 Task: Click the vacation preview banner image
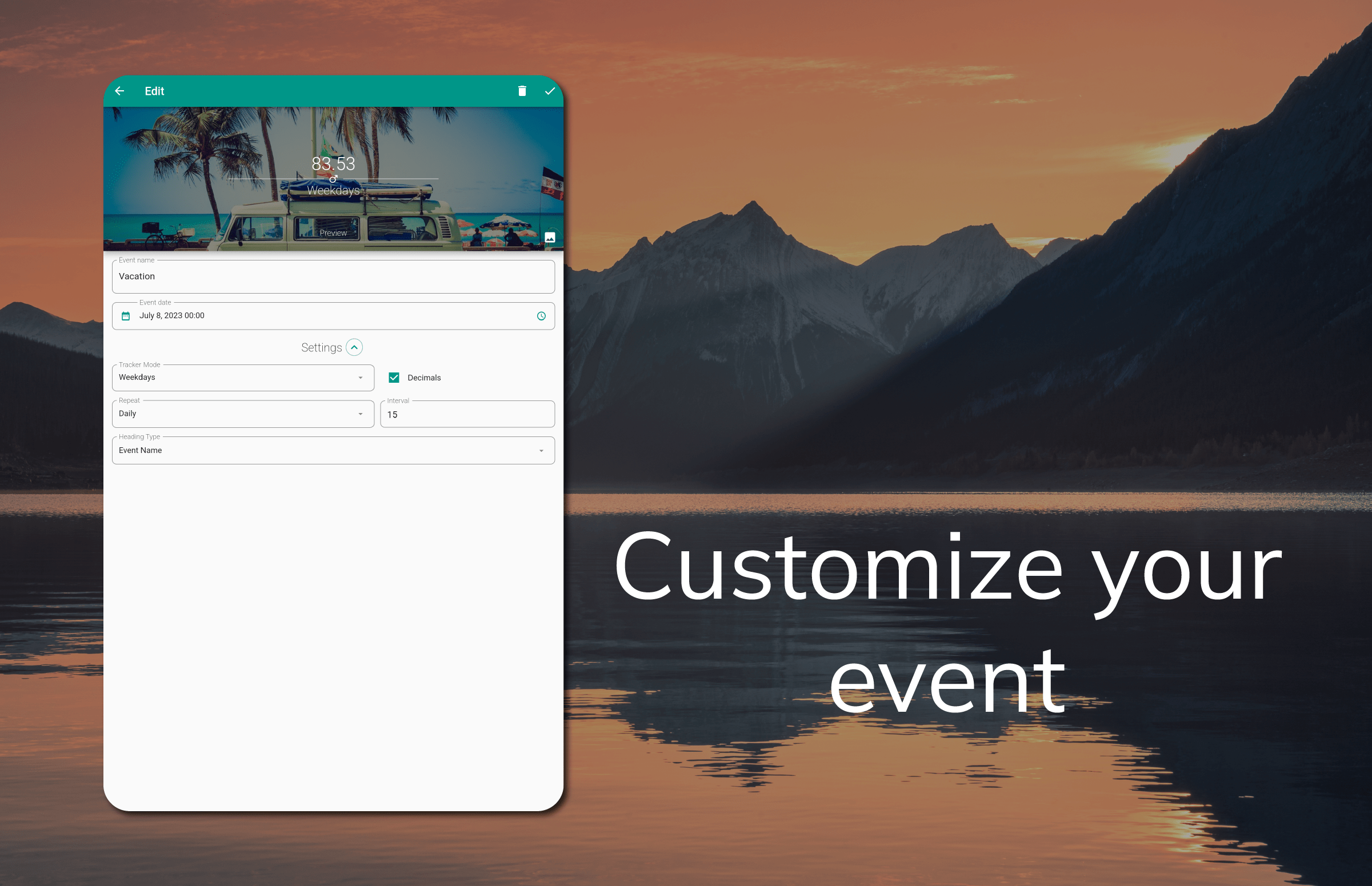[333, 178]
